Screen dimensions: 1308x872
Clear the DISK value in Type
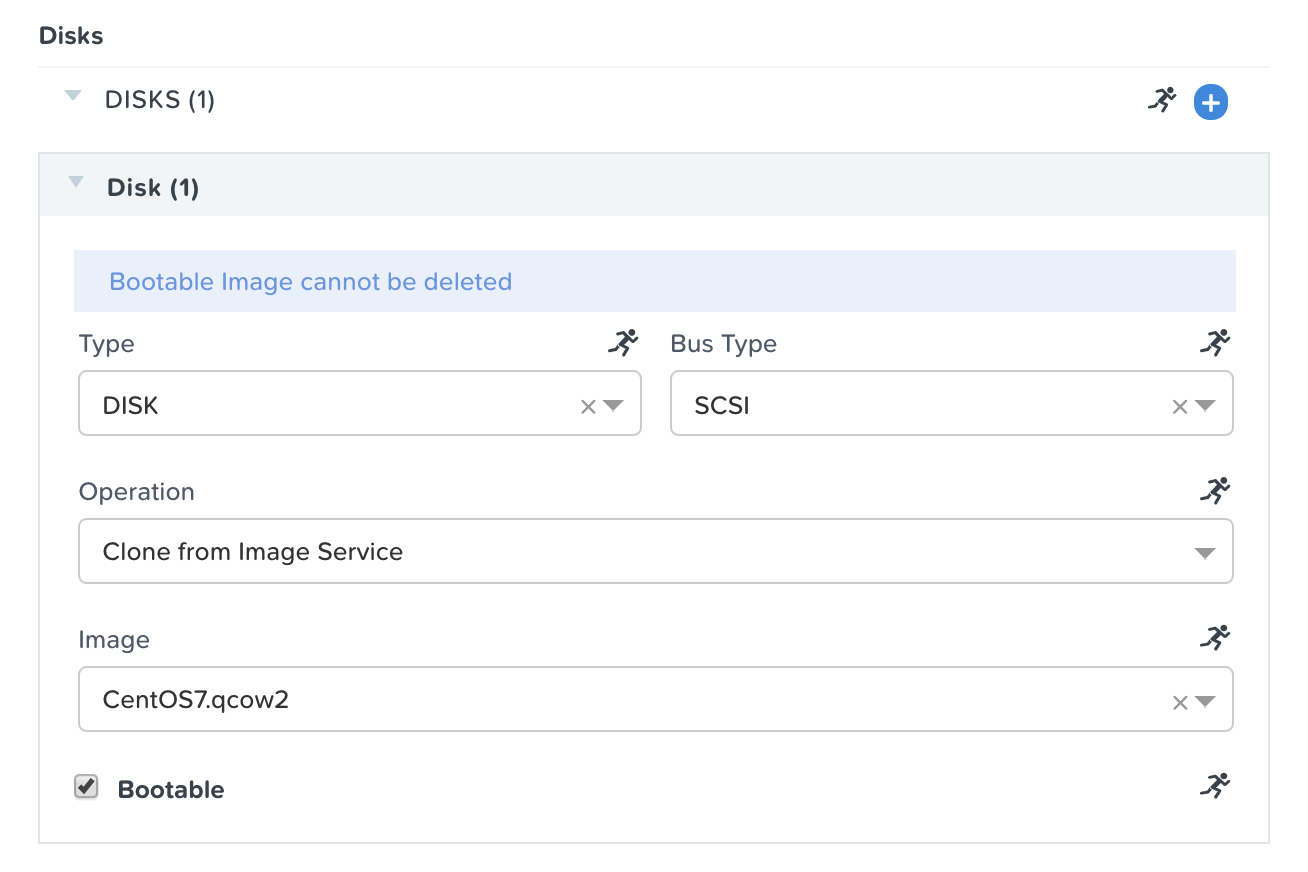click(588, 406)
